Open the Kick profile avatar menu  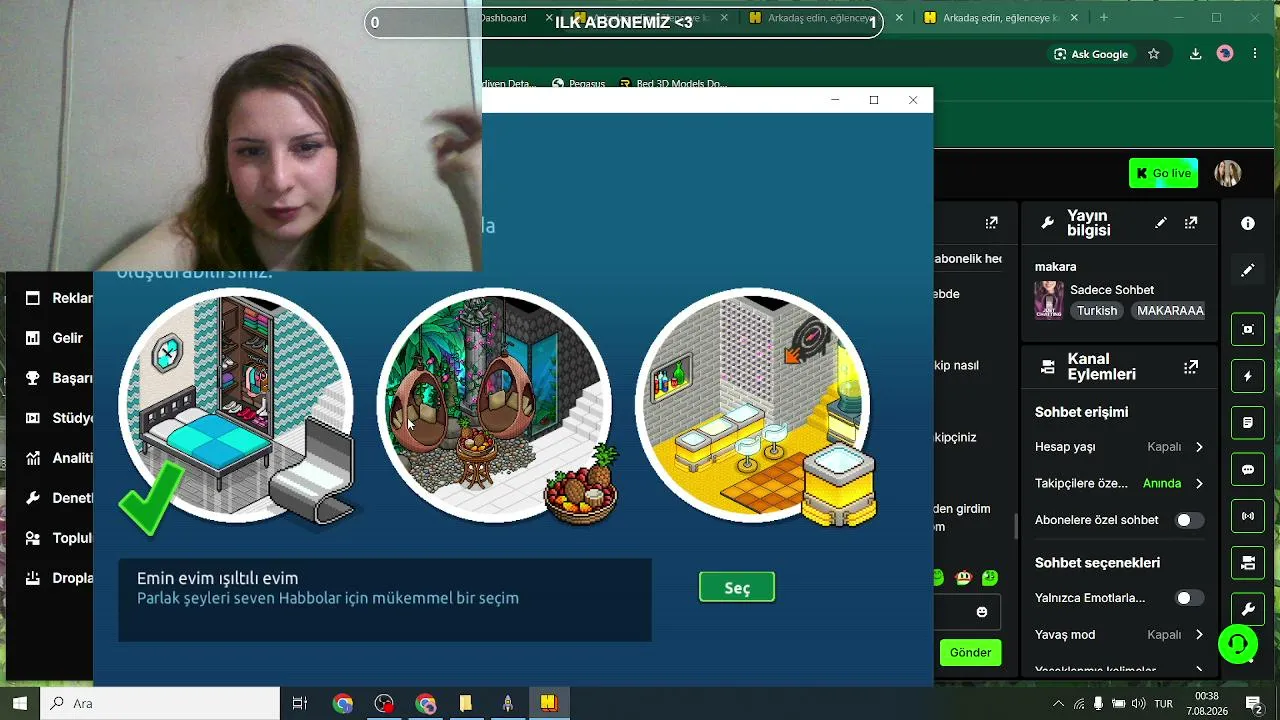[1228, 173]
